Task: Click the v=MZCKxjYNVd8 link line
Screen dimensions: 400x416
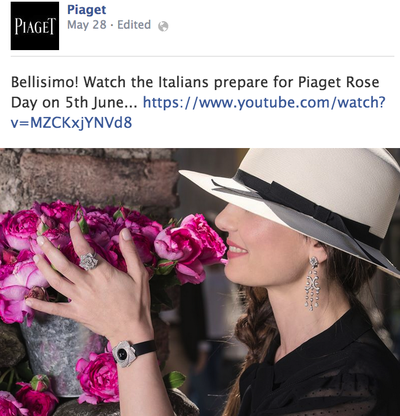Action: (72, 123)
